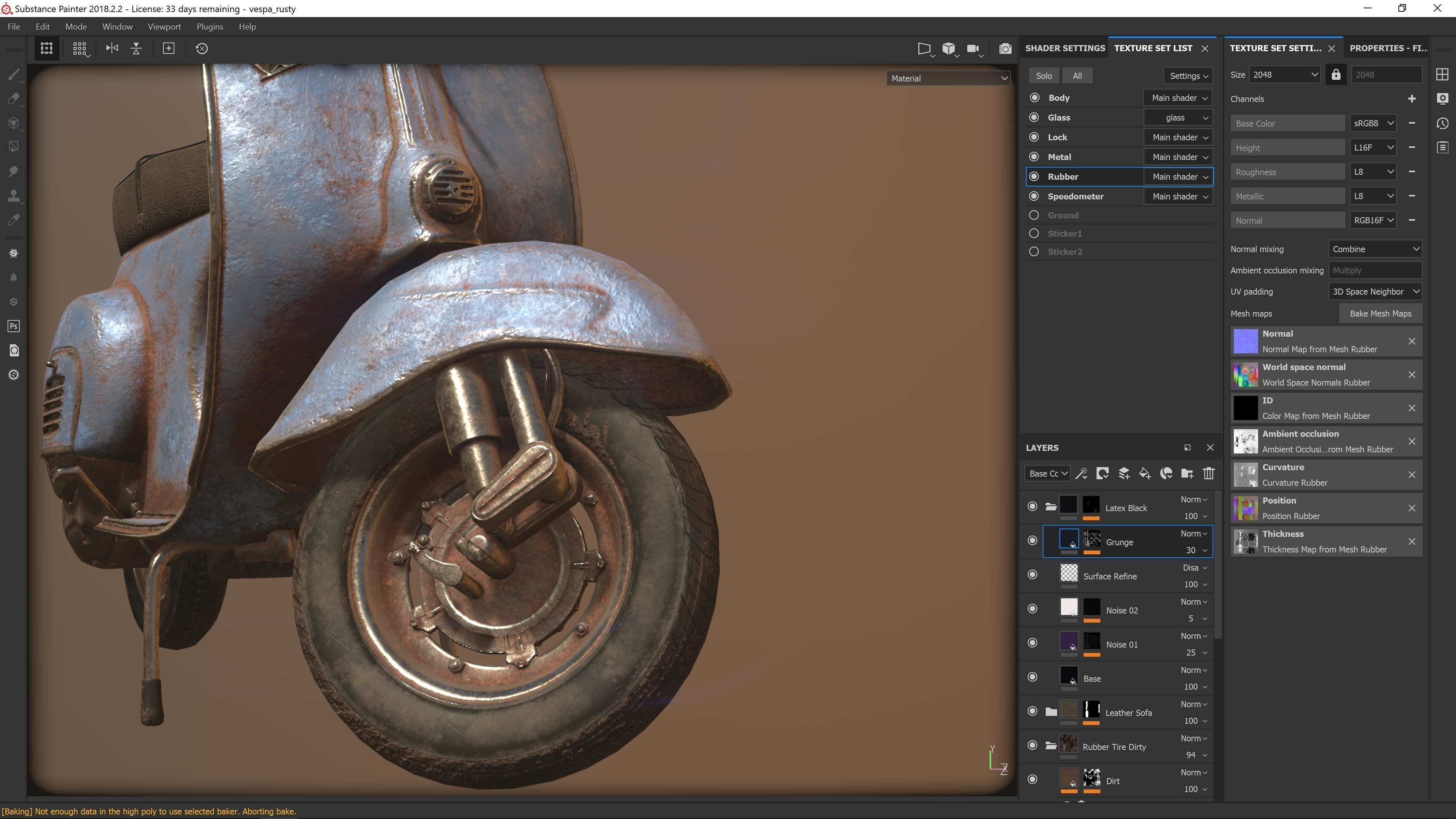Open the Mode menu

point(76,27)
